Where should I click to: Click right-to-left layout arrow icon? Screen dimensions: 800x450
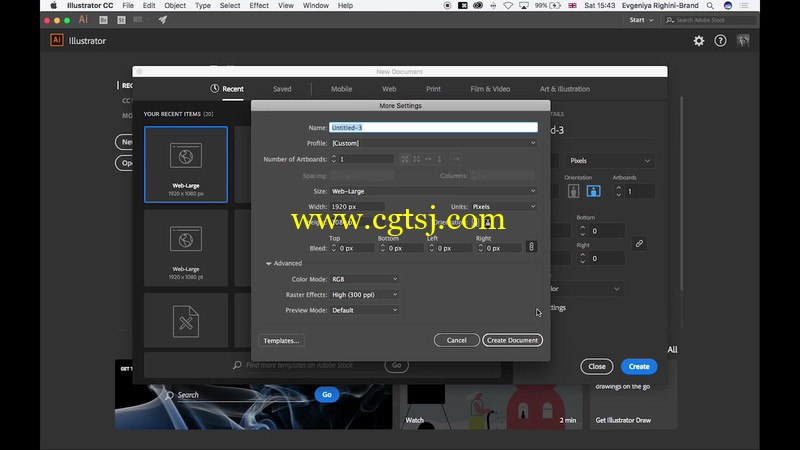pyautogui.click(x=456, y=159)
